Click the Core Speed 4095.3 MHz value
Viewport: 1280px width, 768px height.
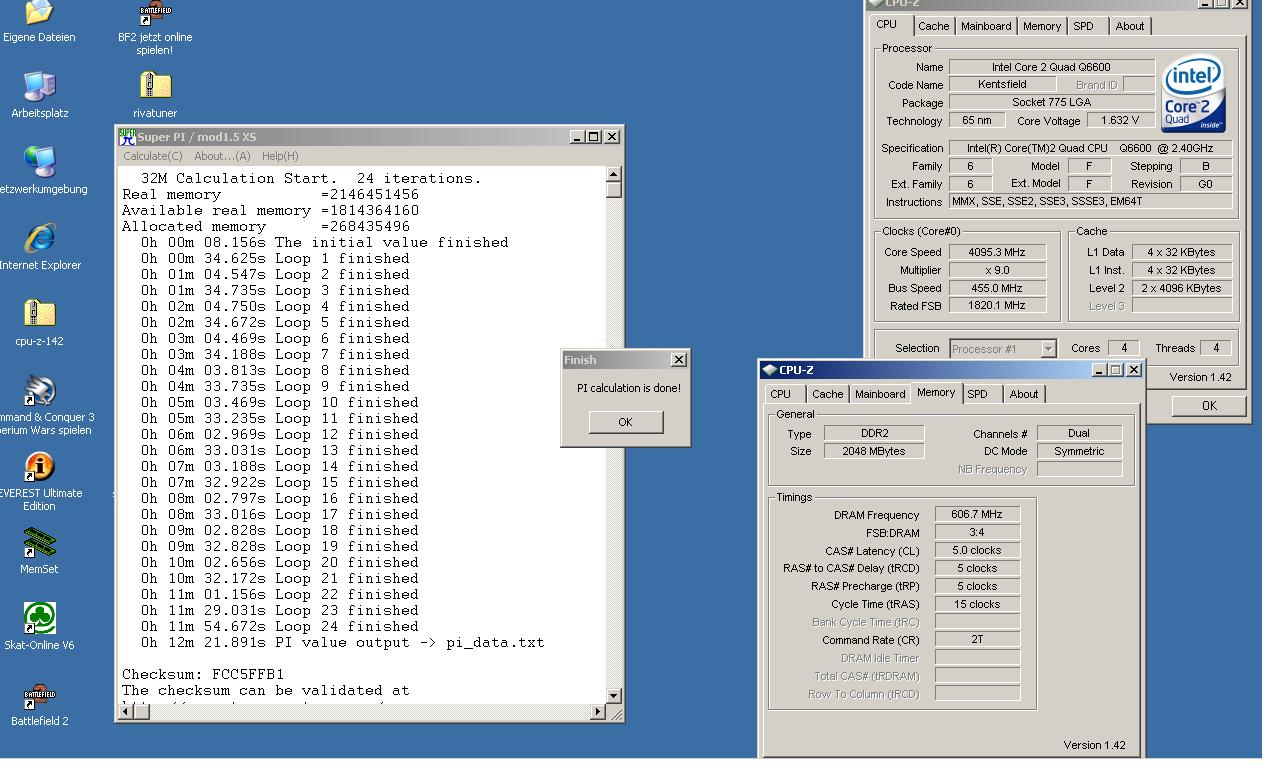tap(998, 252)
